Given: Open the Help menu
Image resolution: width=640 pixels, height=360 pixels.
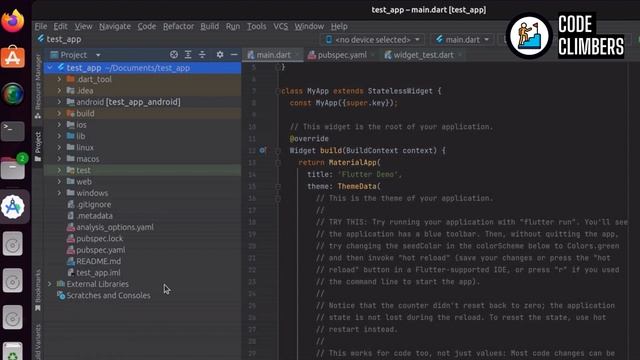Looking at the screenshot, I should 339,26.
